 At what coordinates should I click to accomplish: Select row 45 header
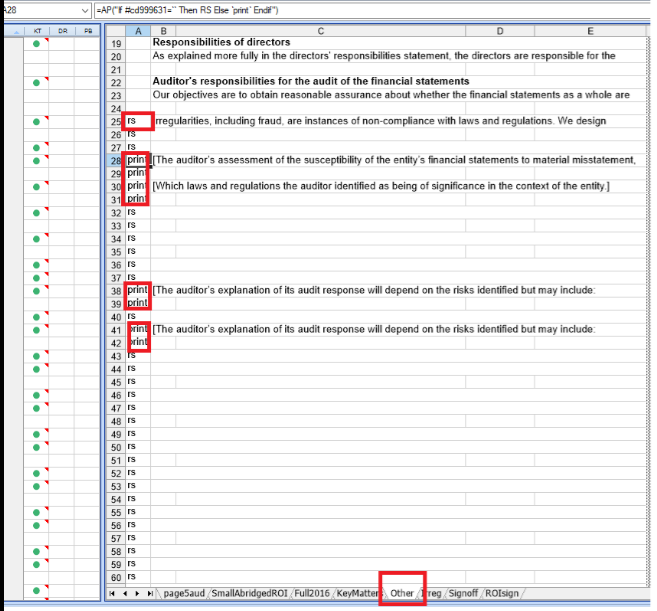[x=116, y=382]
